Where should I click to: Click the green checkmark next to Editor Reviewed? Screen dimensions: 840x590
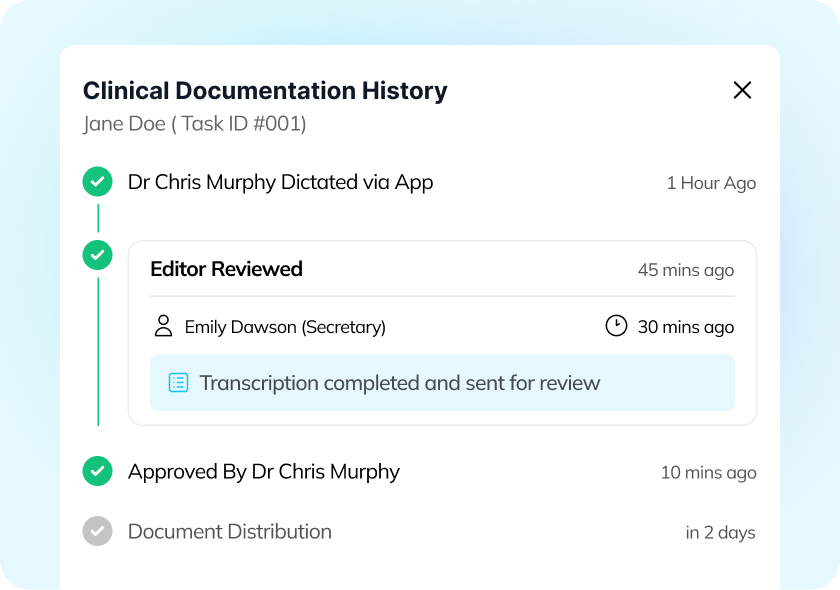pos(97,255)
